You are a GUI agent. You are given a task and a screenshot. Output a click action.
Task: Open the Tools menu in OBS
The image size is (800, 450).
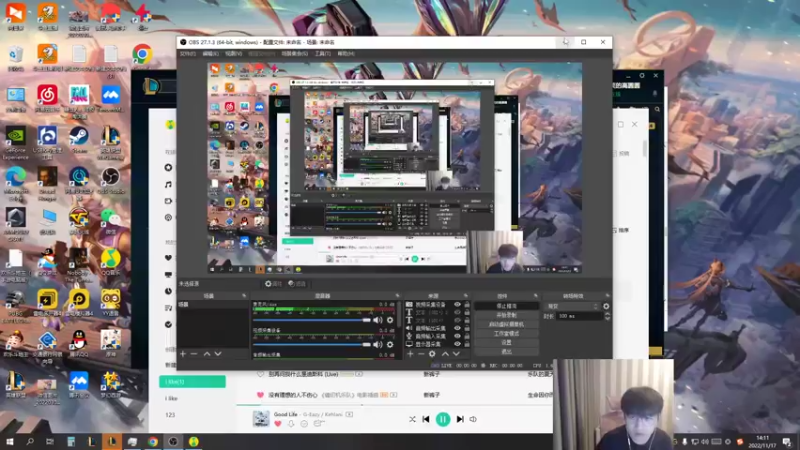pyautogui.click(x=322, y=54)
